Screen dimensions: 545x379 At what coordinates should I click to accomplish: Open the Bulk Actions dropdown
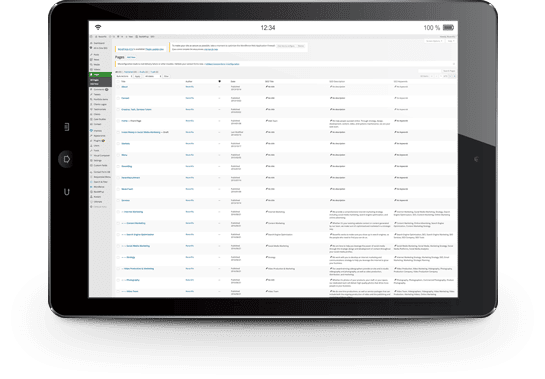click(124, 76)
